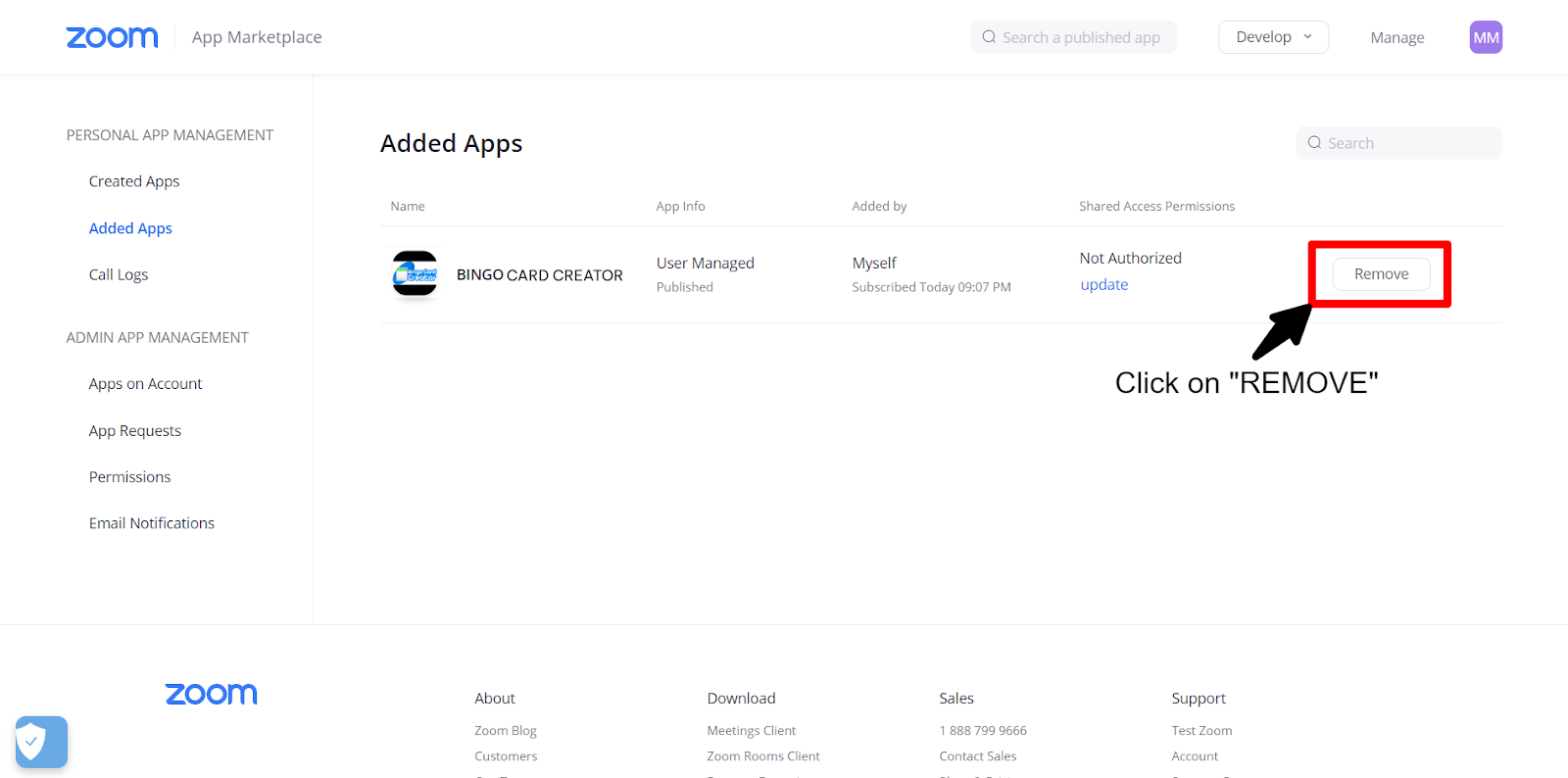Open the Manage page
Screen dimensions: 1568x778
[x=1396, y=37]
